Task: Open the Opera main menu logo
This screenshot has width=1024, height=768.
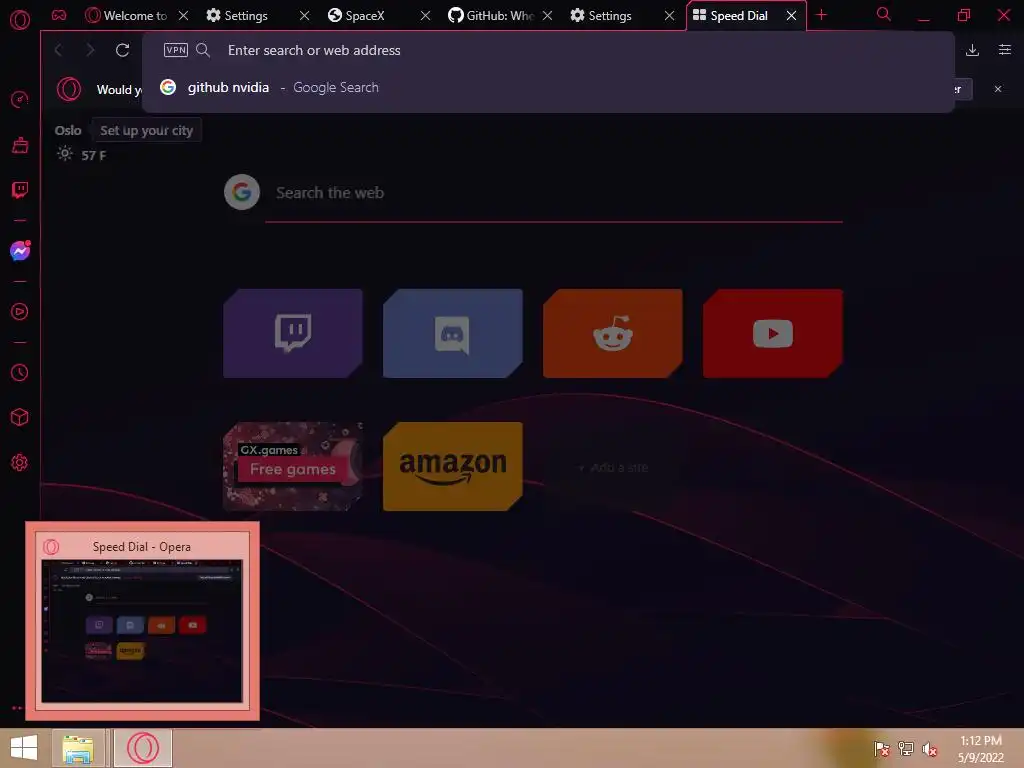Action: click(x=20, y=20)
